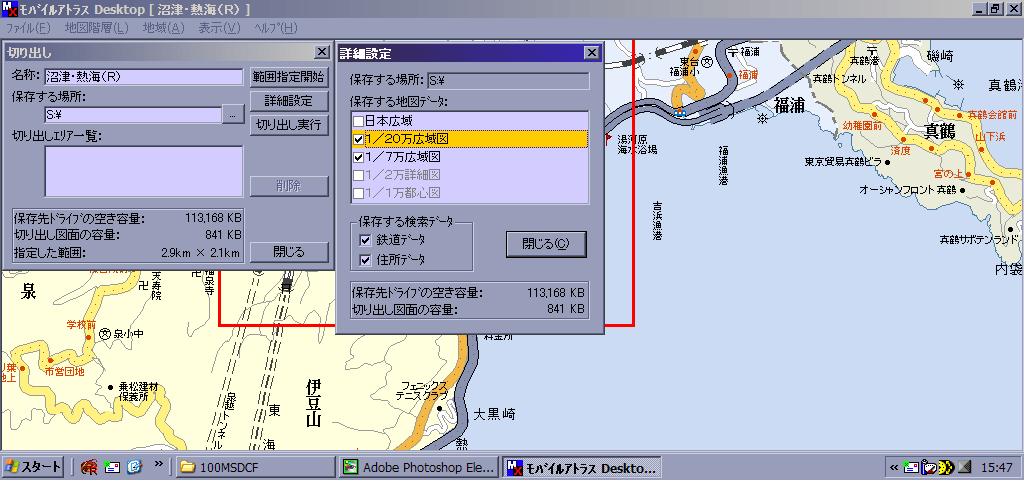Click the 15:47 clock in tray
Viewport: 1024px width, 480px height.
(x=997, y=468)
